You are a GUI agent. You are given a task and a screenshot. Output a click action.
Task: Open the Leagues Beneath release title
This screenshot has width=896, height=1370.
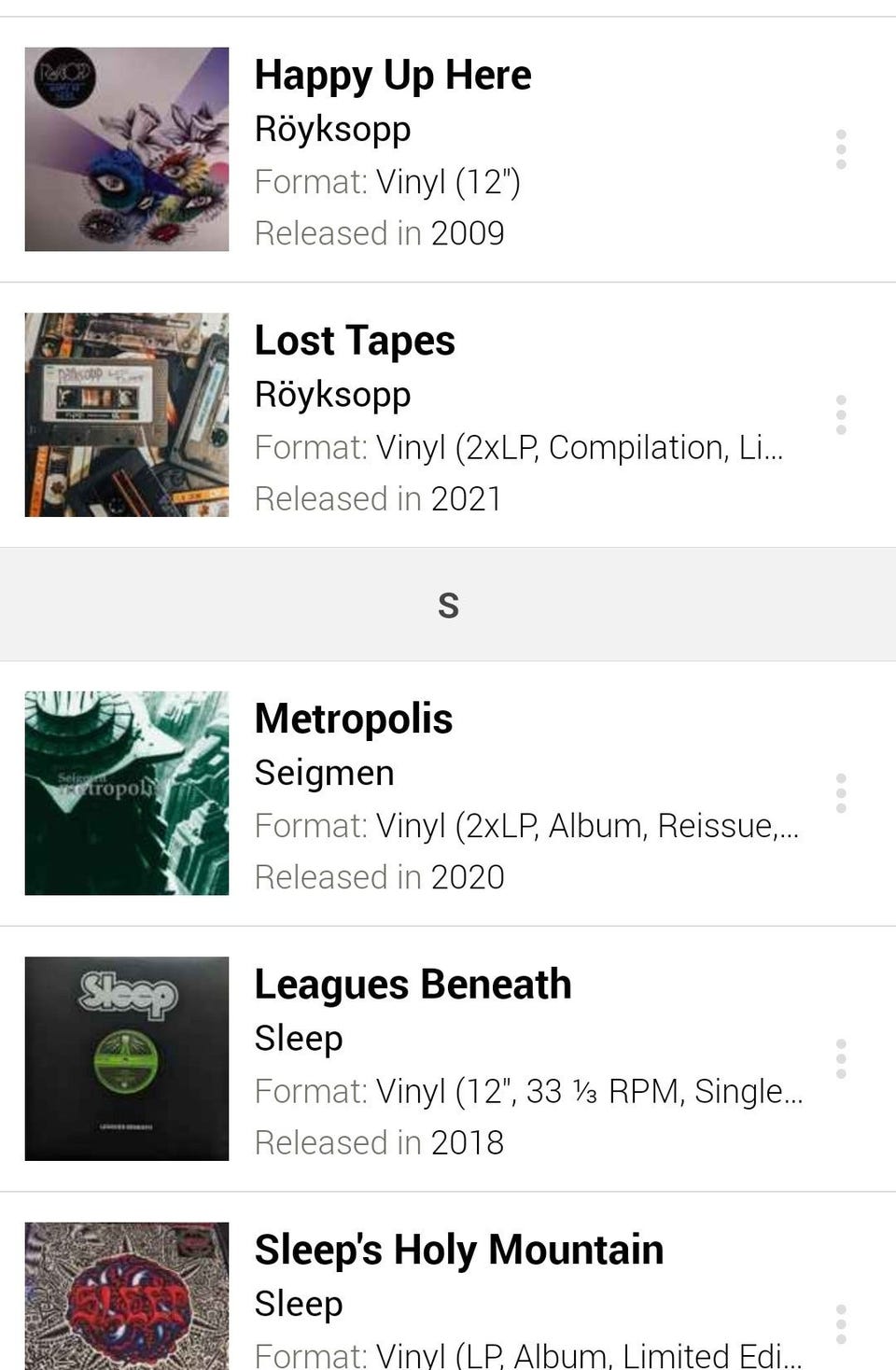click(413, 985)
